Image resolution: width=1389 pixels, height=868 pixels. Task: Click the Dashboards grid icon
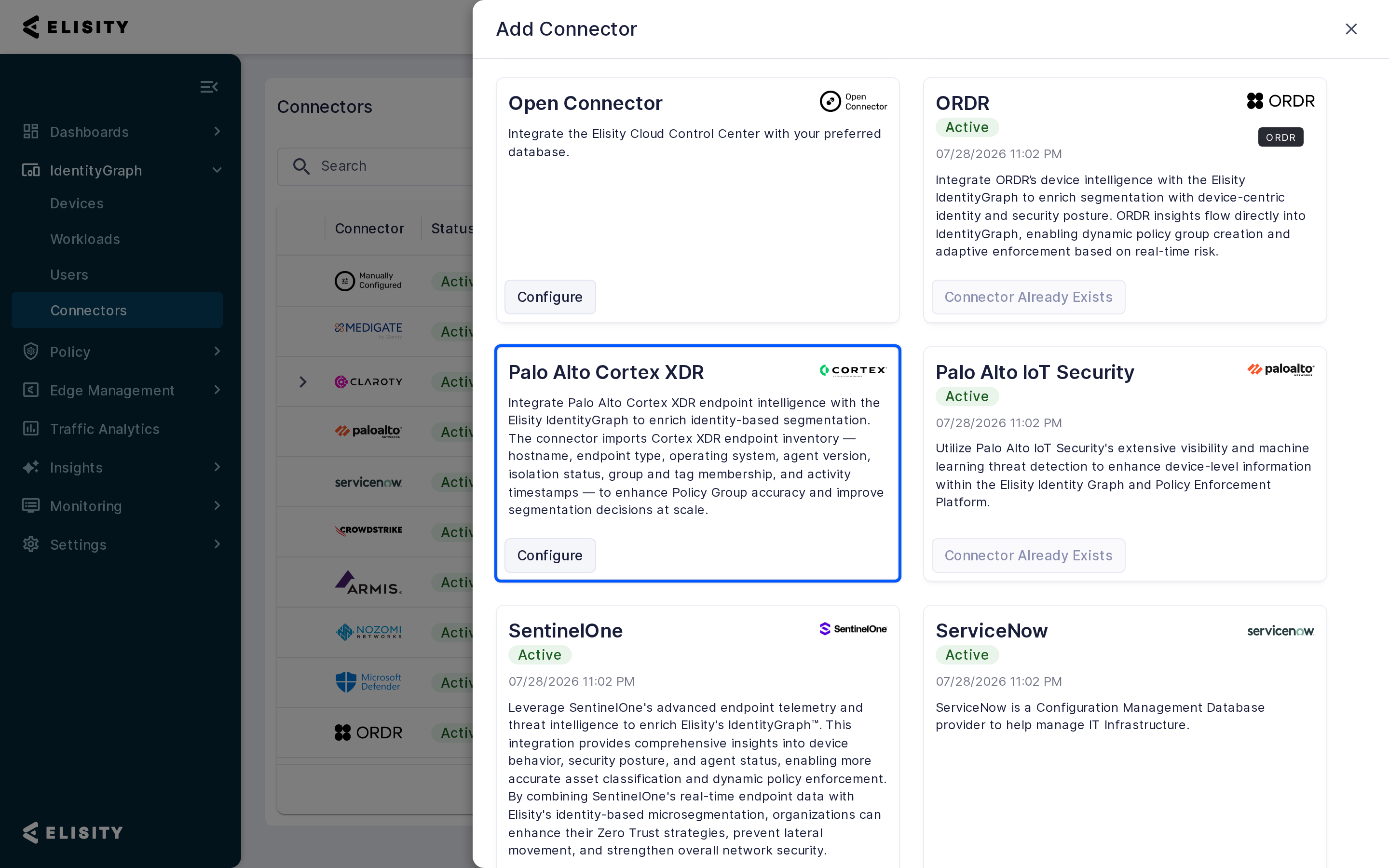click(30, 132)
